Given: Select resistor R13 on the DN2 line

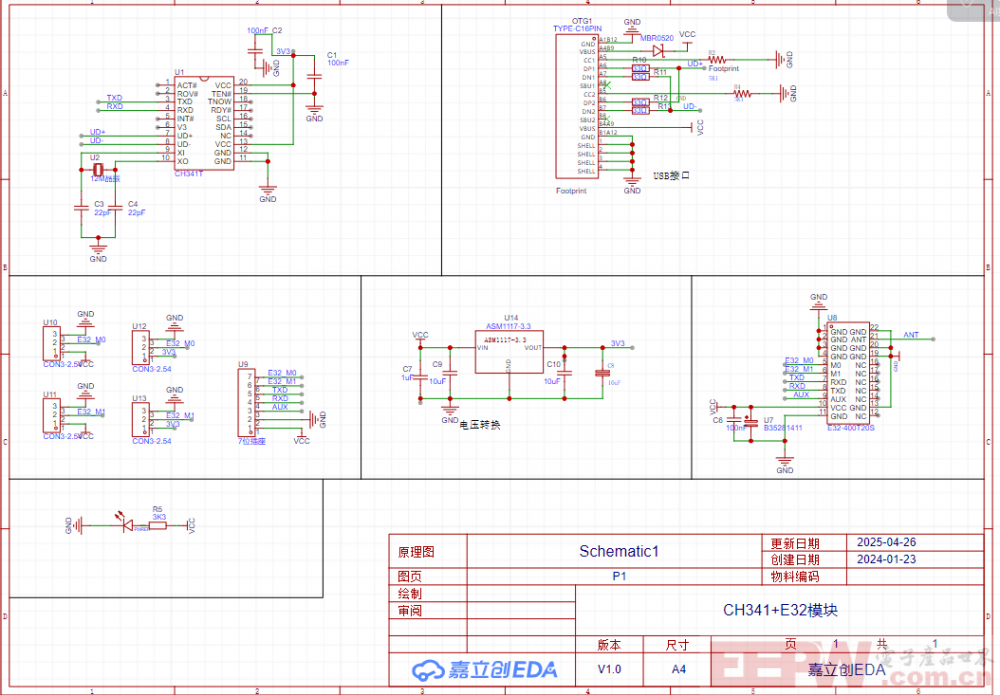Looking at the screenshot, I should point(640,110).
